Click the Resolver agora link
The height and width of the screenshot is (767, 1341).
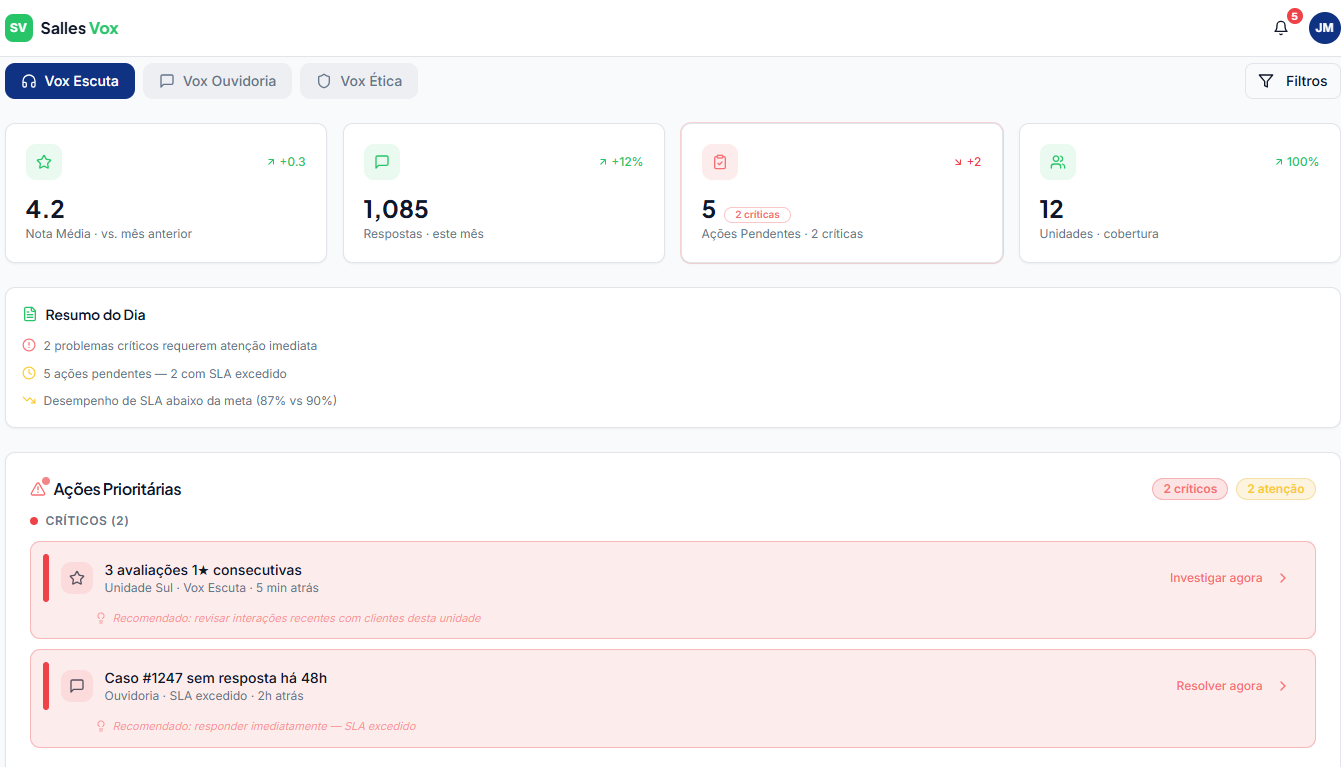click(1219, 685)
